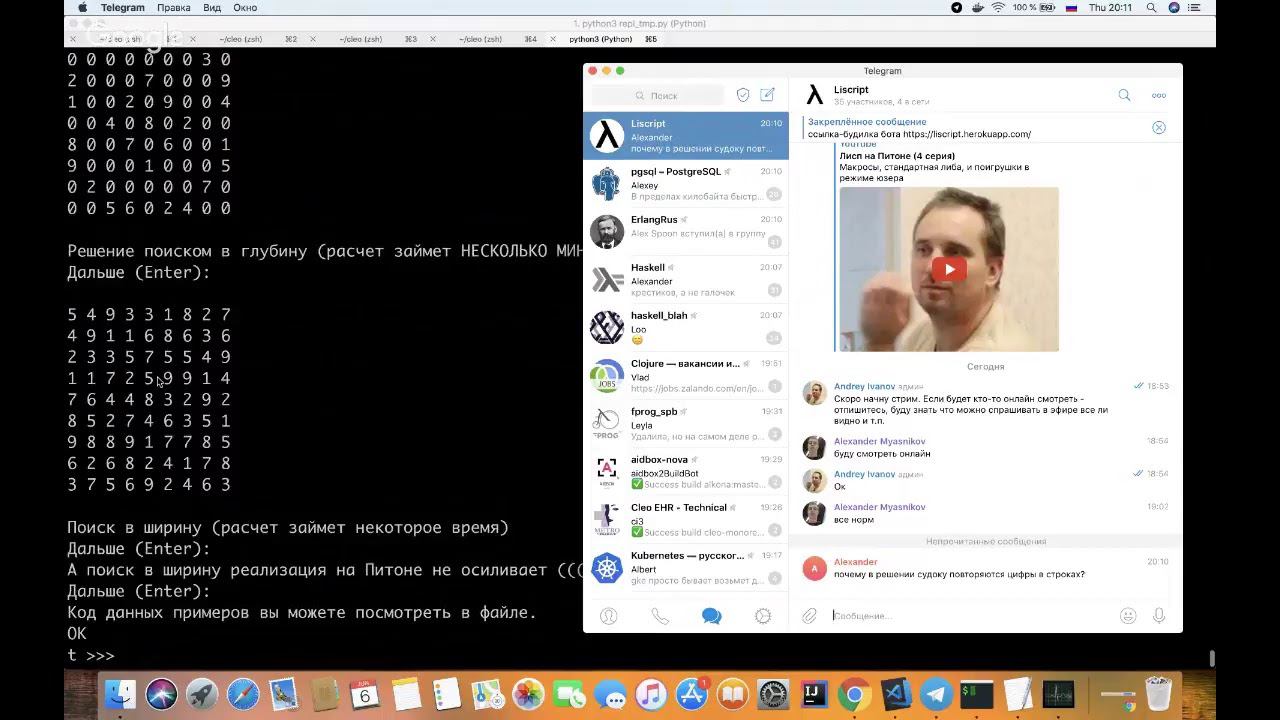Open Alexander Myasnikov's profile from 18:54 message
The height and width of the screenshot is (720, 1280).
pyautogui.click(x=880, y=441)
